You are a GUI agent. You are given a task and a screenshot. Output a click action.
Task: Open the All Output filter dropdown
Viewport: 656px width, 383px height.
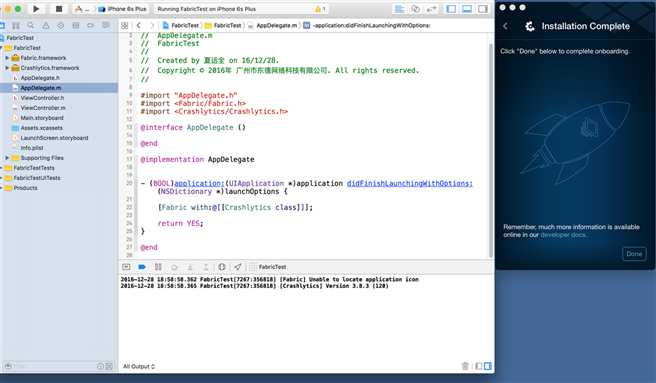[x=138, y=367]
